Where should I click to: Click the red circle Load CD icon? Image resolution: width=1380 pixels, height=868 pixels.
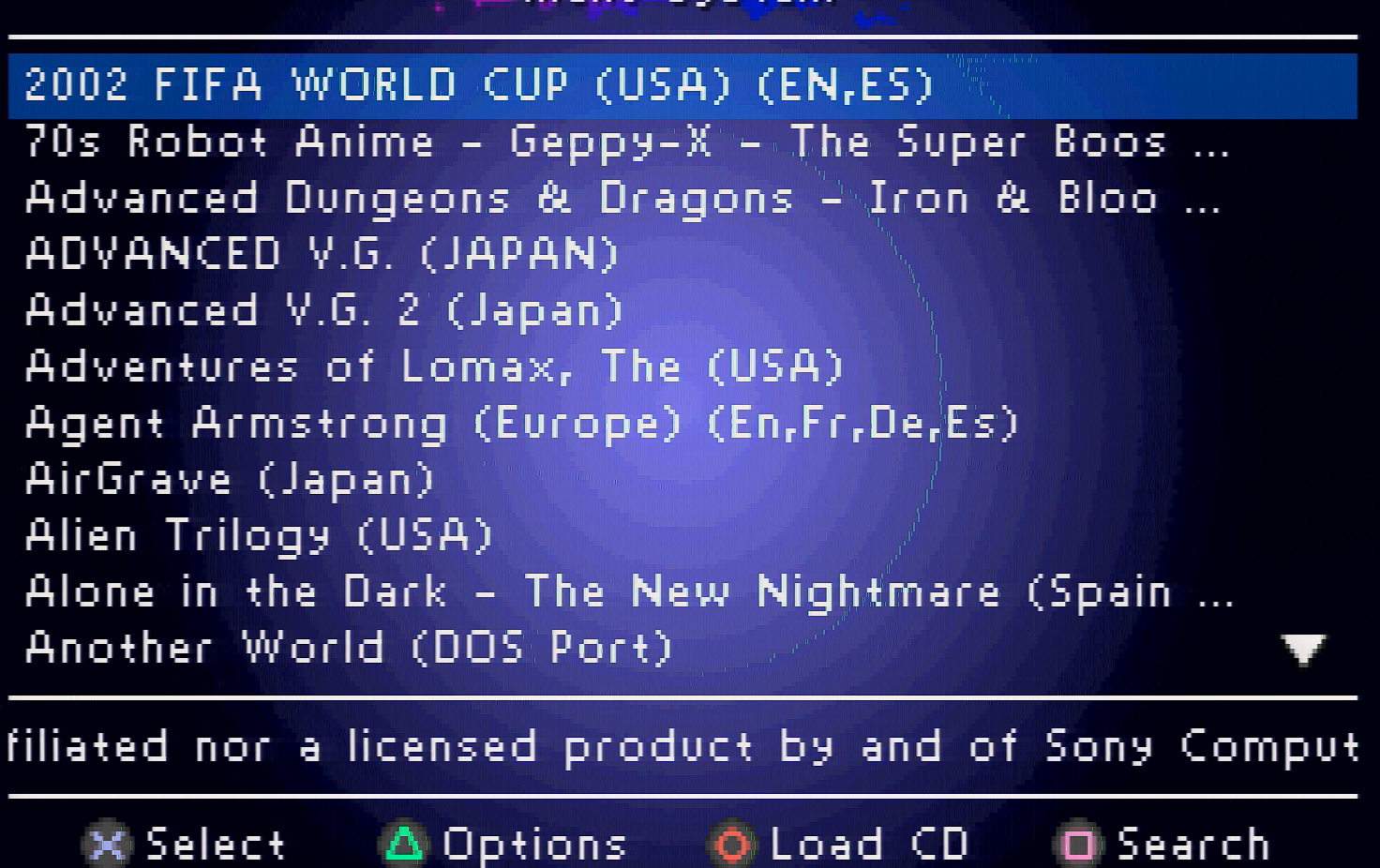(x=732, y=846)
